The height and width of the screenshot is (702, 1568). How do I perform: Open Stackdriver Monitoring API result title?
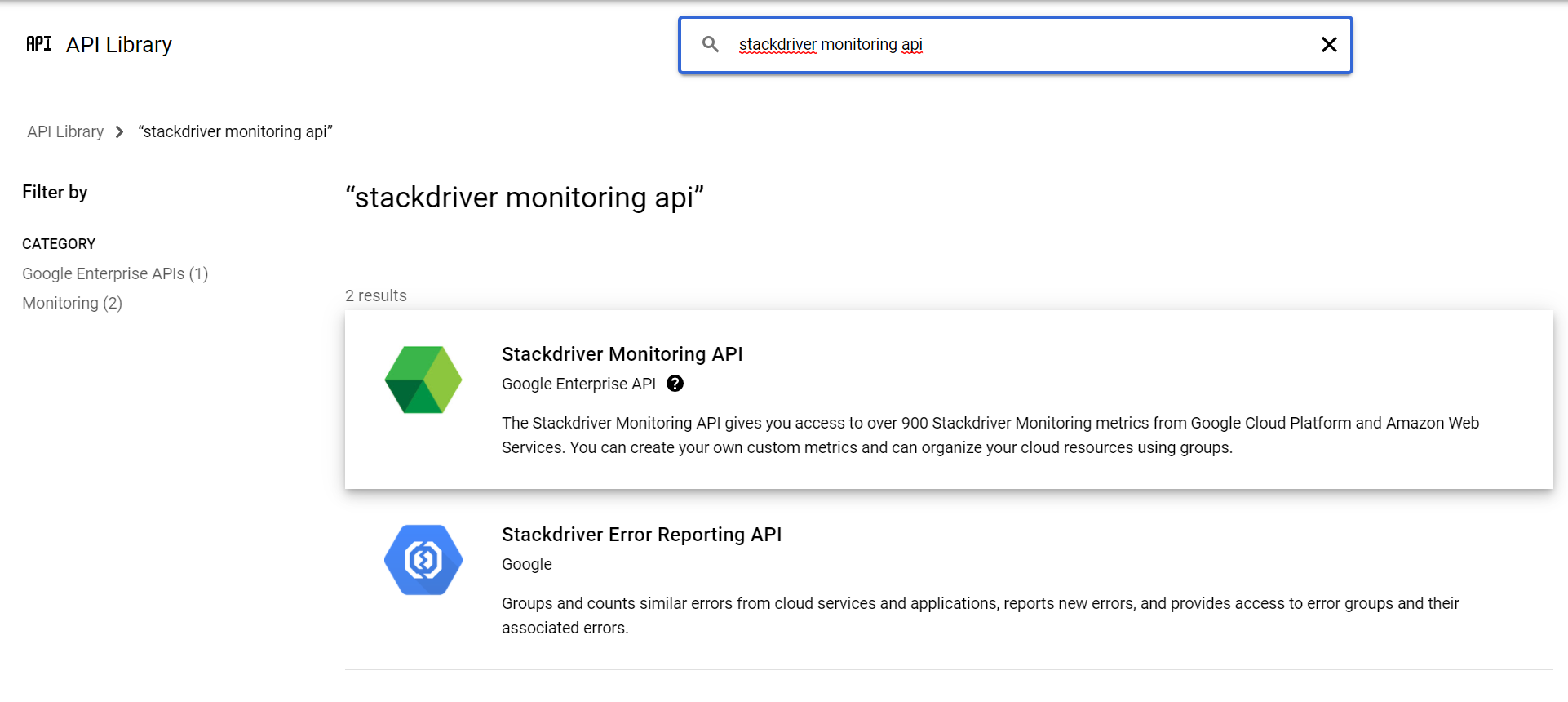pos(622,354)
